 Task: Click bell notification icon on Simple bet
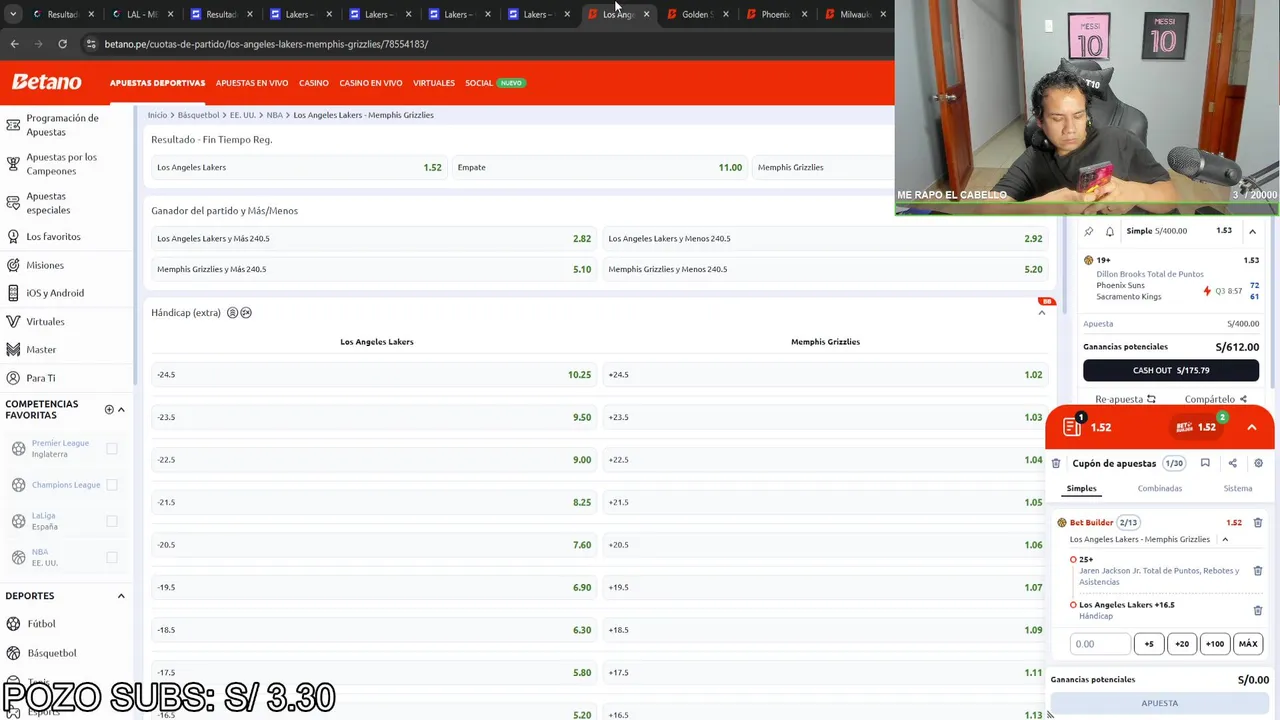pyautogui.click(x=1110, y=231)
